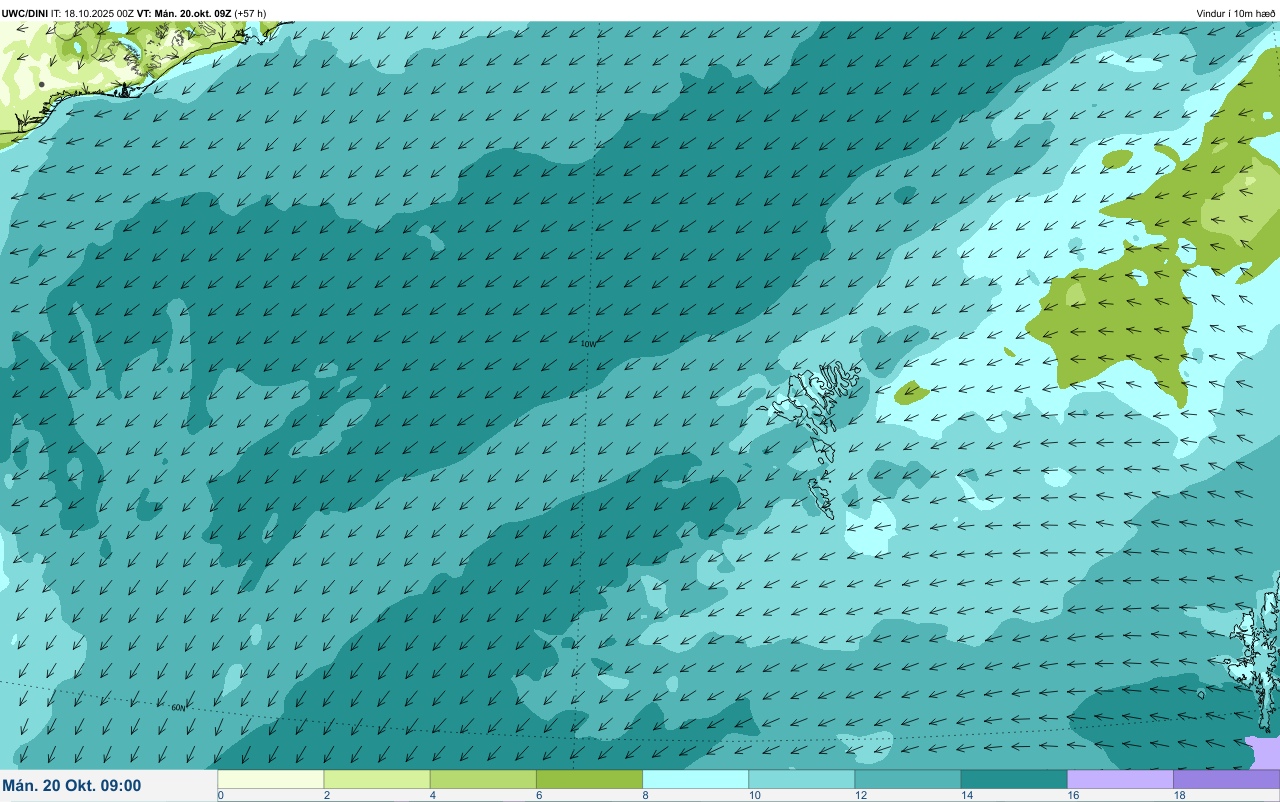Image resolution: width=1280 pixels, height=802 pixels.
Task: Click the darker purple 18+ legend swatch
Action: (x=1226, y=779)
